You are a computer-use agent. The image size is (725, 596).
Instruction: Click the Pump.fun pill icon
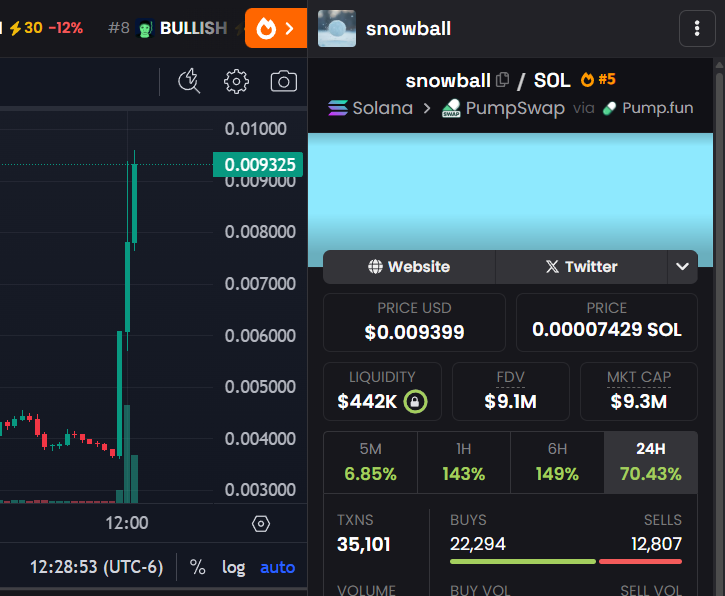click(609, 109)
